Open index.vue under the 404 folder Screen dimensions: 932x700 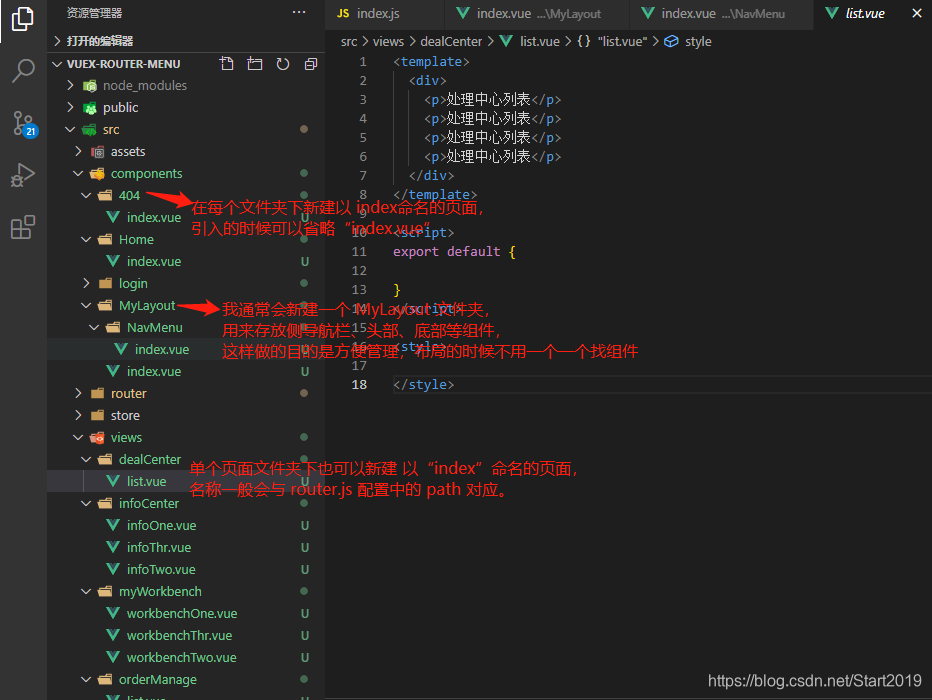[x=186, y=217]
